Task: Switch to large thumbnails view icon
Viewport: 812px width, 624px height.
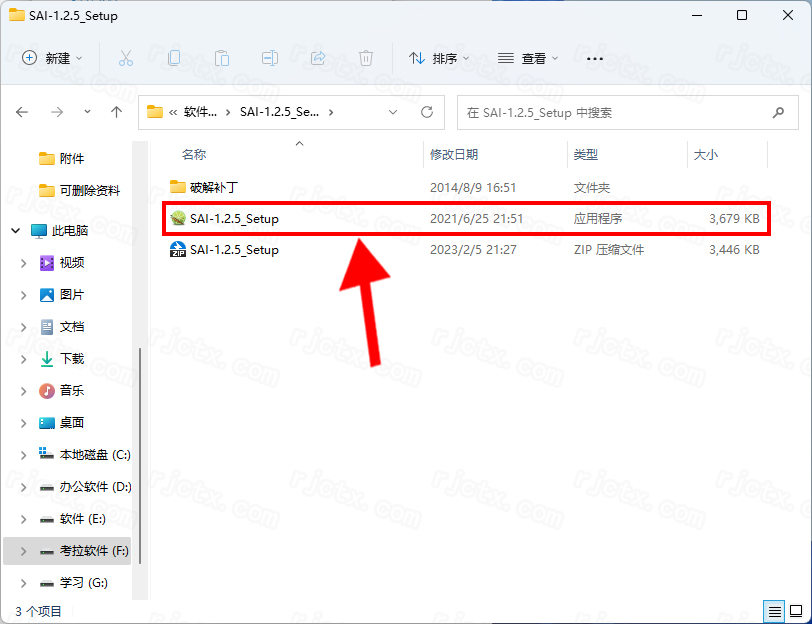Action: click(x=795, y=611)
